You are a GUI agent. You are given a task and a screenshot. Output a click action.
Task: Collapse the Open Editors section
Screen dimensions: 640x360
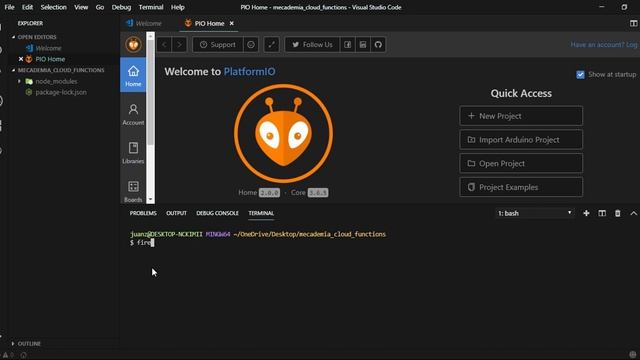pos(37,37)
